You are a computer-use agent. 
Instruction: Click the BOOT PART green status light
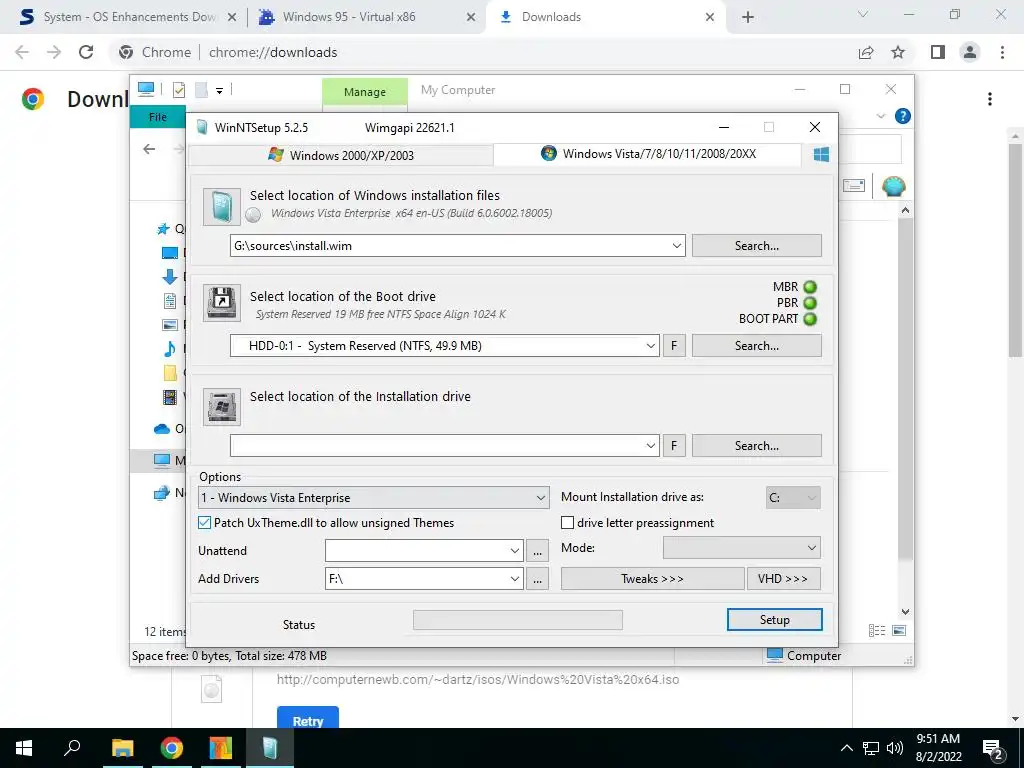[810, 319]
